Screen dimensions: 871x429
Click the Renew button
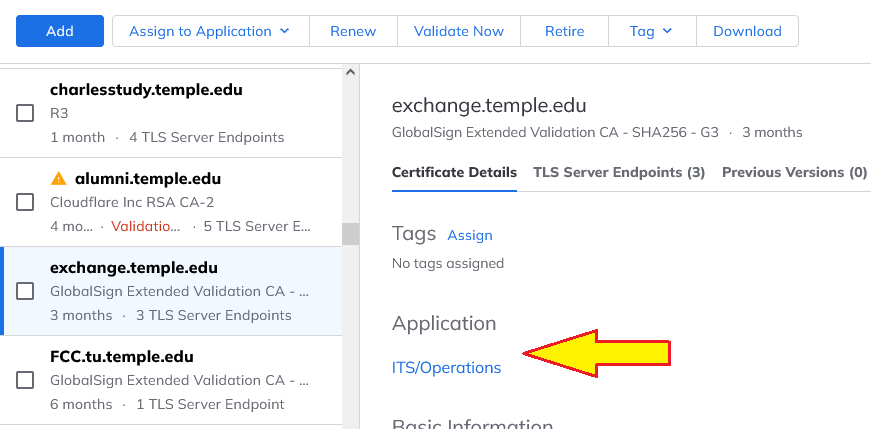pyautogui.click(x=353, y=31)
